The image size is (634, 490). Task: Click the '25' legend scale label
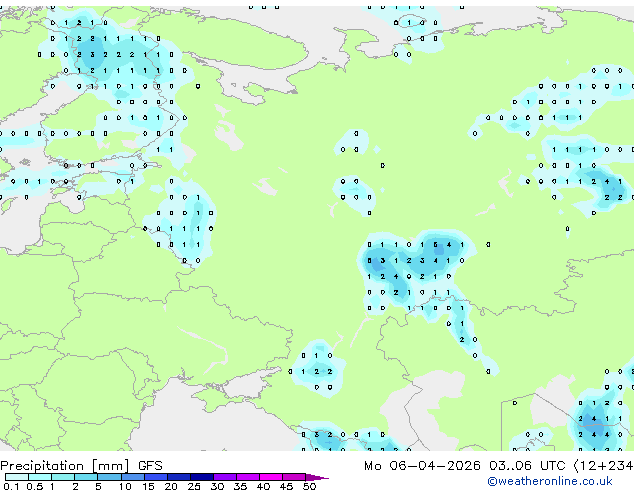194,486
